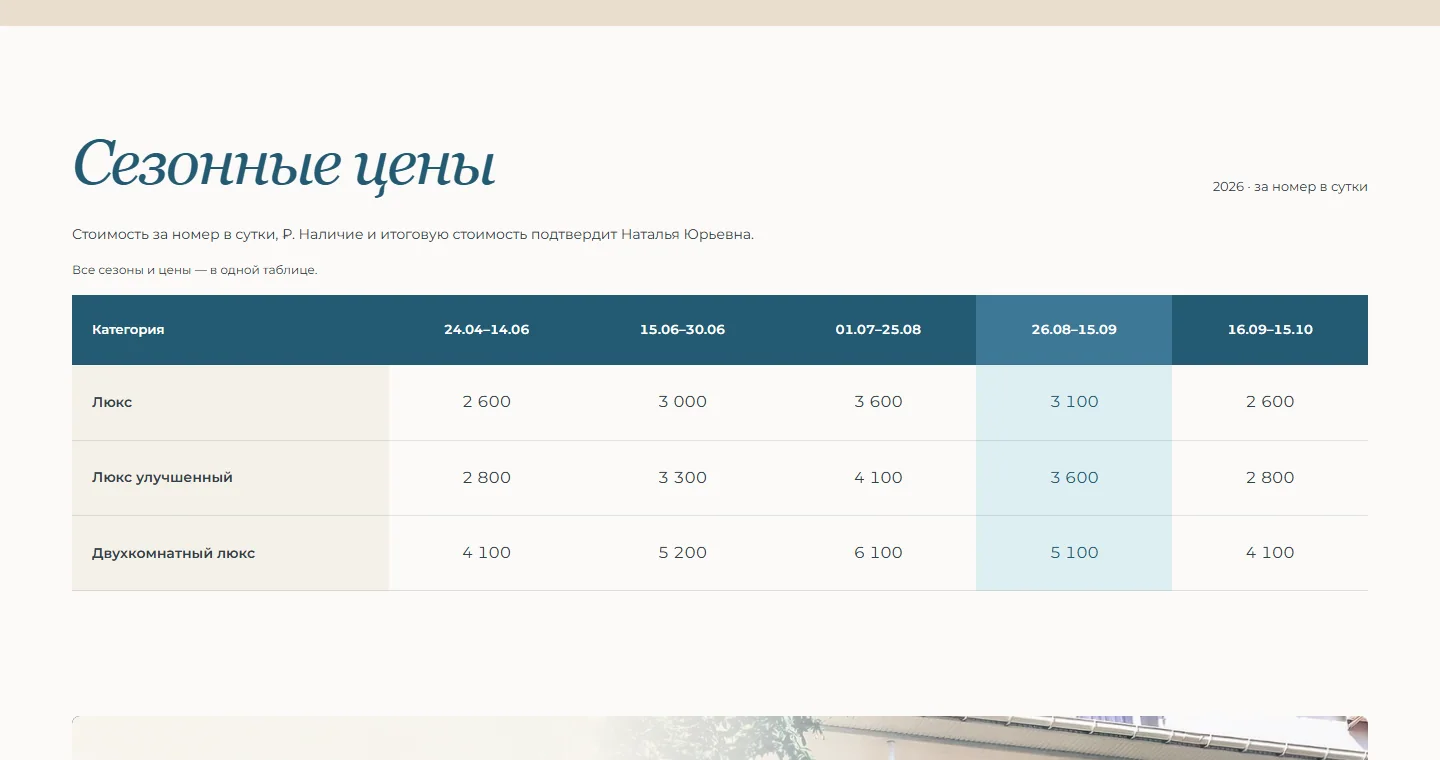Screen dimensions: 1440x760
Task: Select the 24.04–14.06 column header
Action: click(487, 330)
